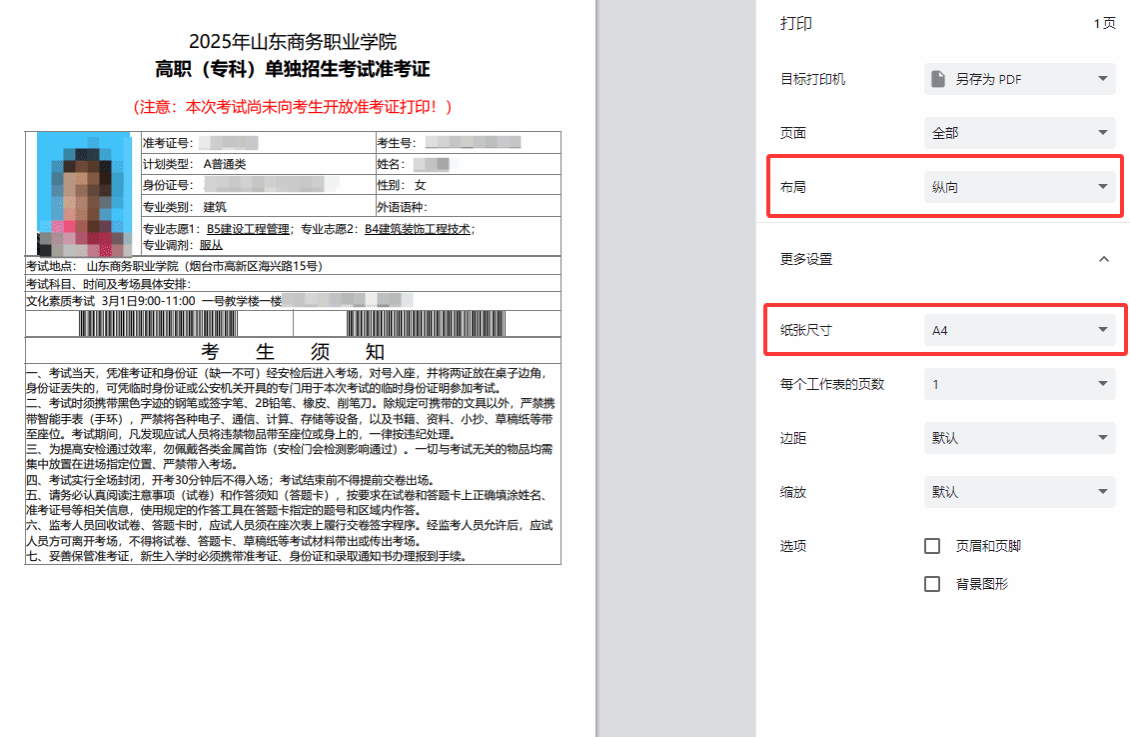The image size is (1130, 737).
Task: Enable the 页眉和页脚 checkbox
Action: point(932,546)
